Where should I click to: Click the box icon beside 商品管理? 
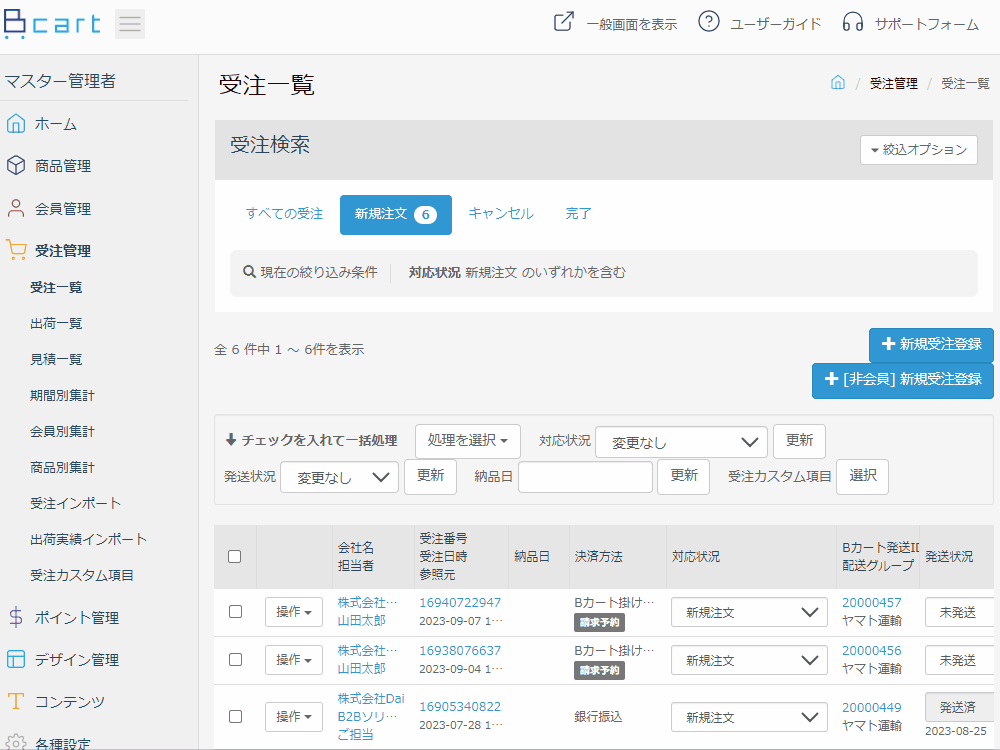click(16, 166)
